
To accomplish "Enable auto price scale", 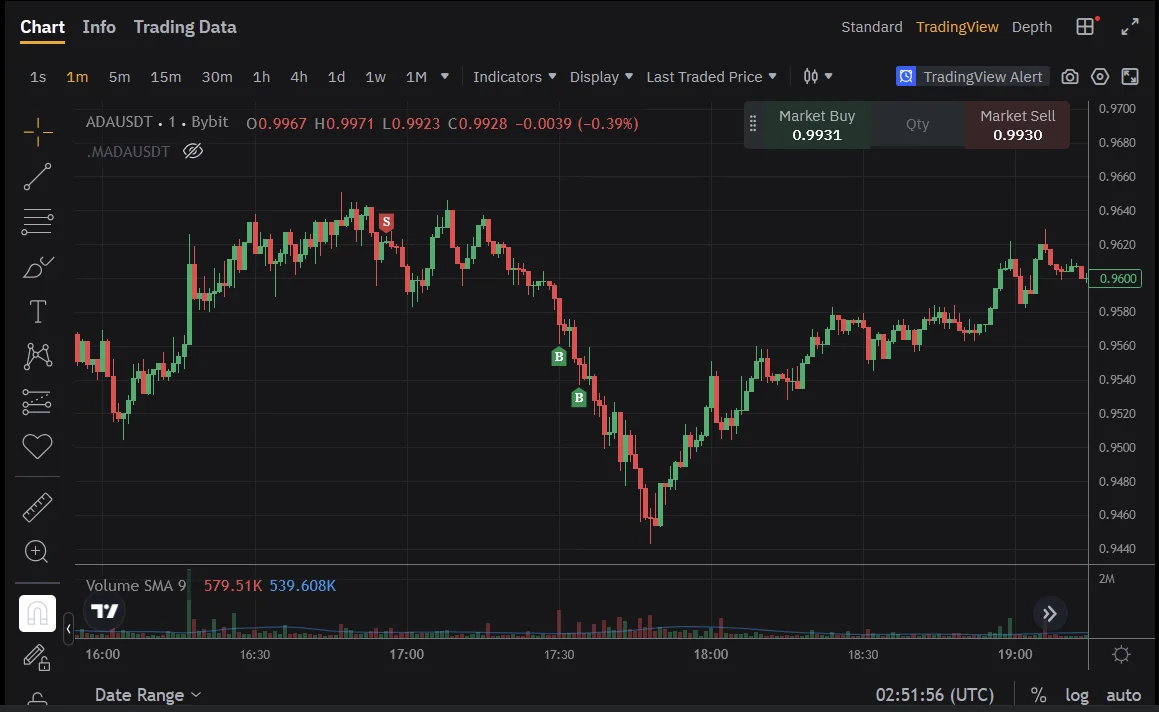I will [x=1123, y=695].
